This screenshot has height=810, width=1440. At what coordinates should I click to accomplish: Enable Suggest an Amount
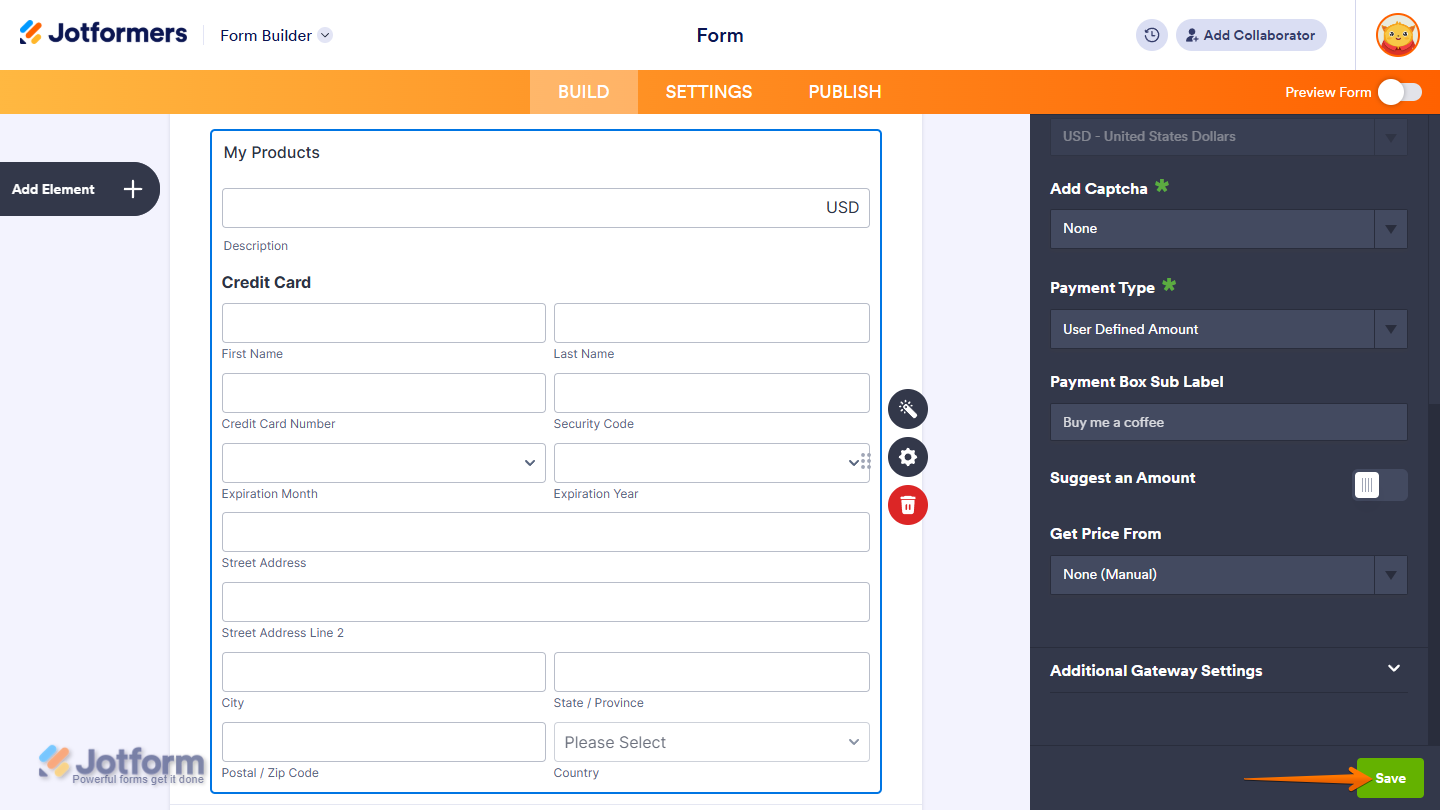(x=1379, y=485)
